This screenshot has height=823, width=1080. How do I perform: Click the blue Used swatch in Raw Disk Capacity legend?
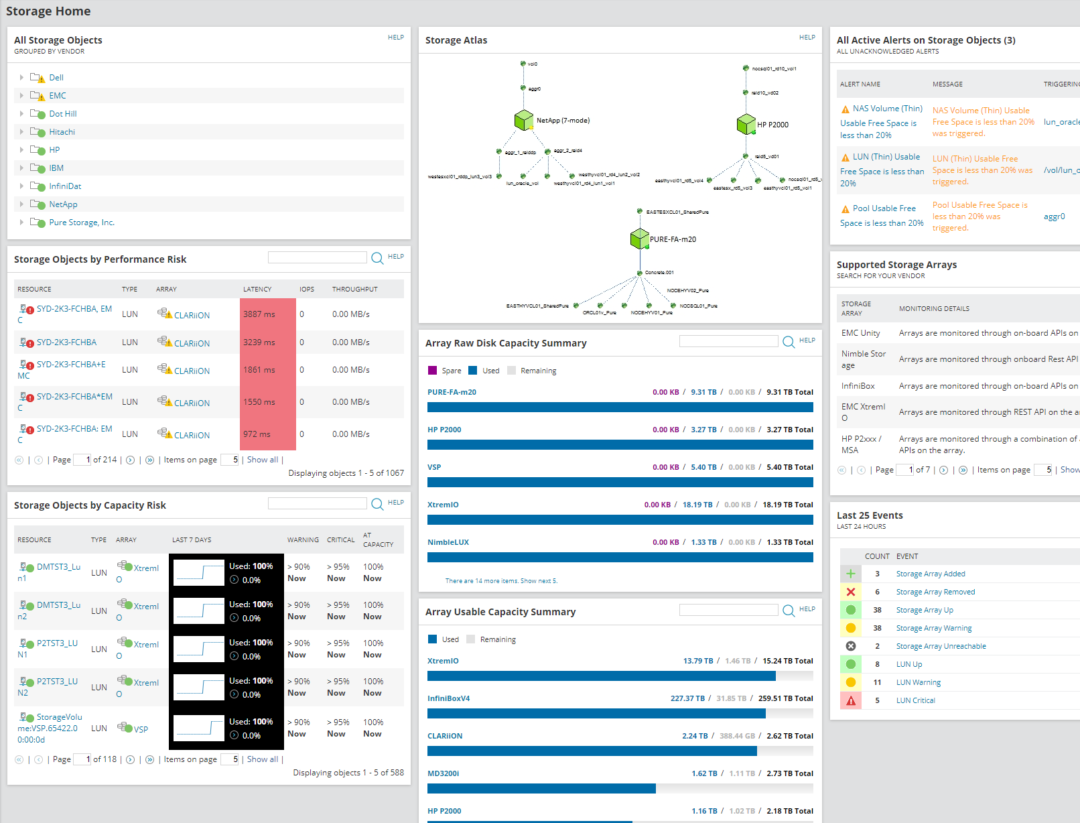point(472,371)
